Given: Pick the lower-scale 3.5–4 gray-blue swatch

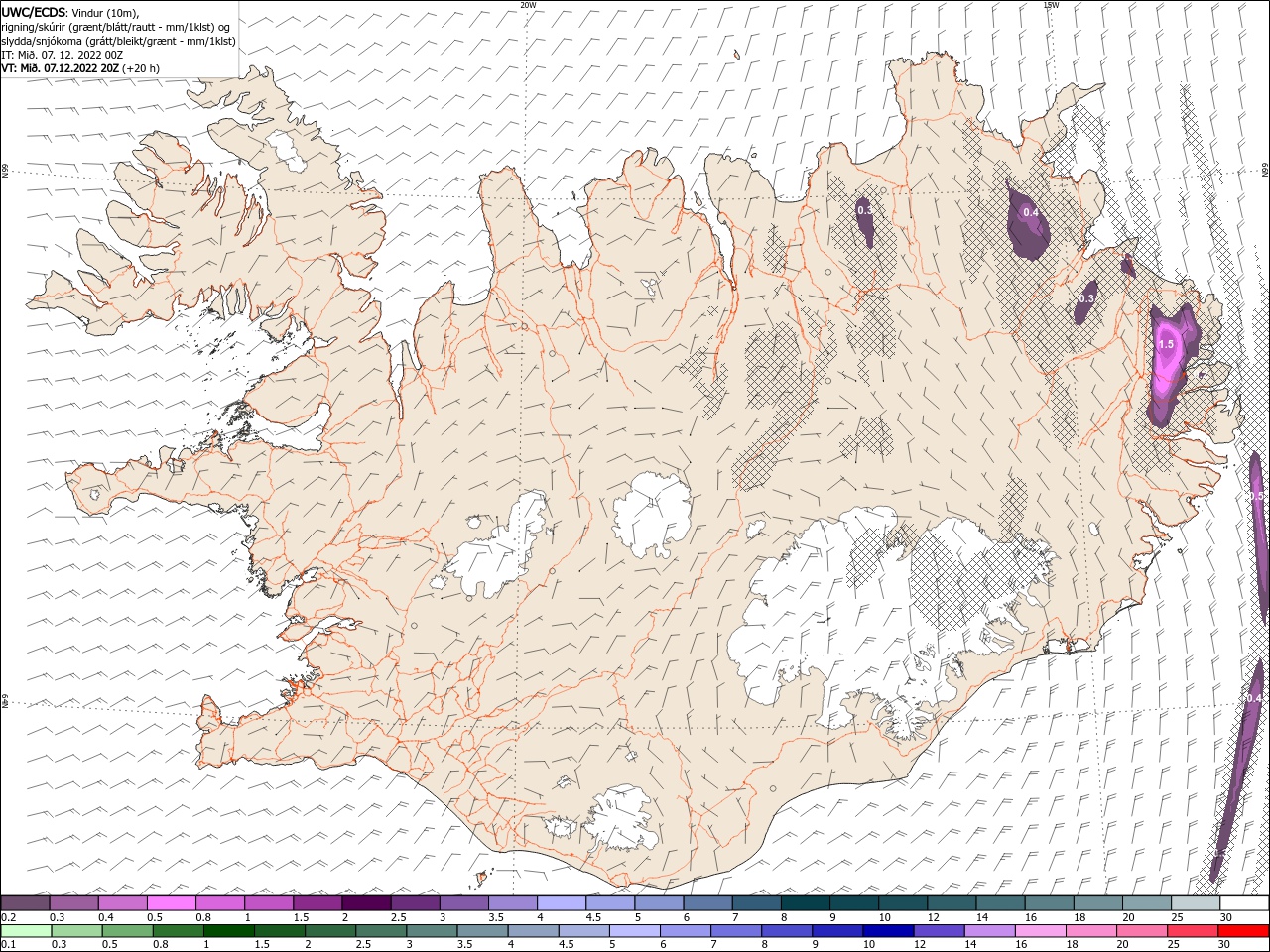Looking at the screenshot, I should [482, 931].
